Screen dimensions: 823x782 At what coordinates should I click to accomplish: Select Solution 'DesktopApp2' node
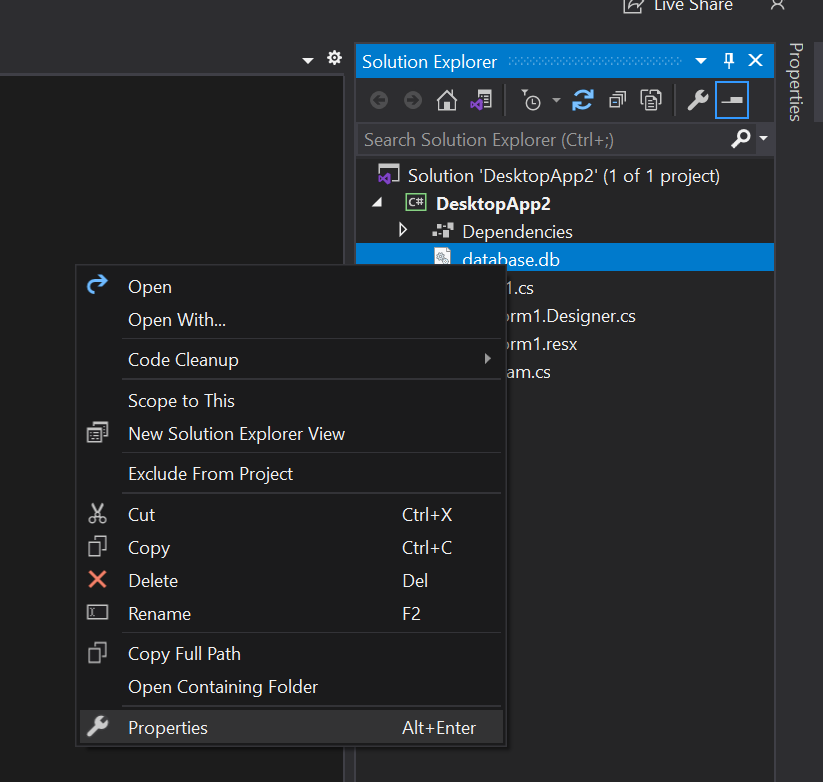564,176
